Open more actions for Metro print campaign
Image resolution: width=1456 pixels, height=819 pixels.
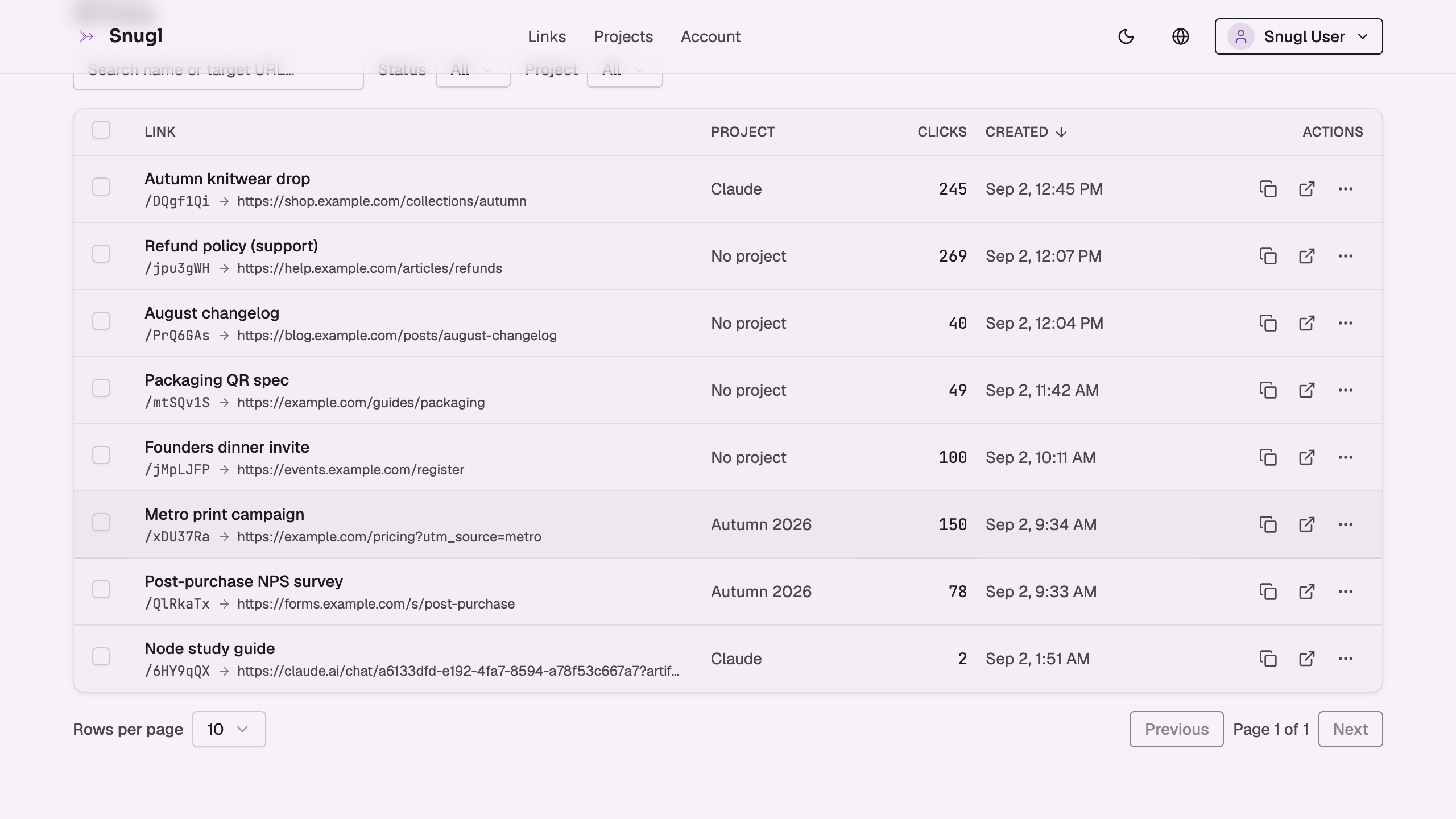coord(1346,524)
